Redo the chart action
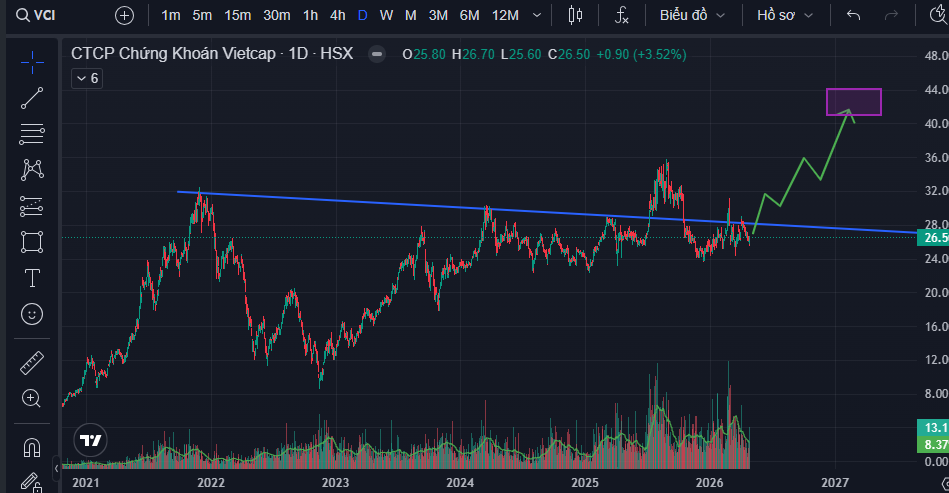 coord(891,15)
